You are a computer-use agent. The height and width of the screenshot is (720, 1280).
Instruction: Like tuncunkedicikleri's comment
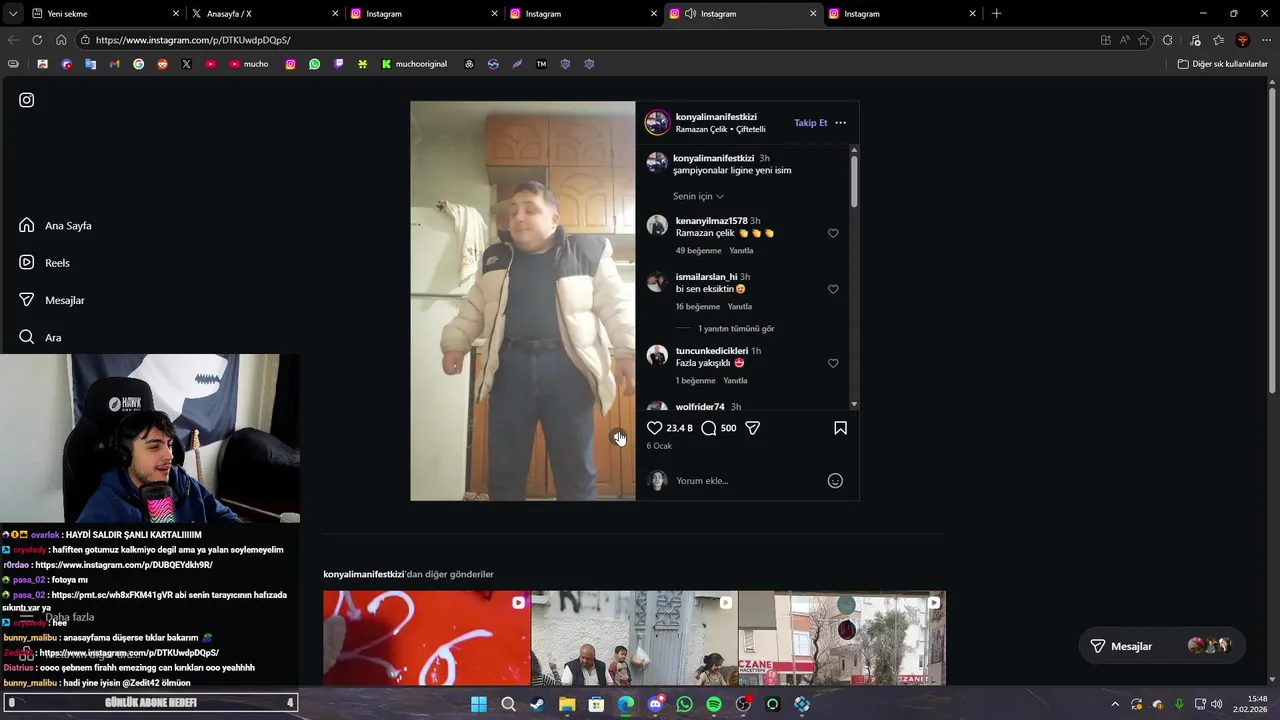pos(833,363)
